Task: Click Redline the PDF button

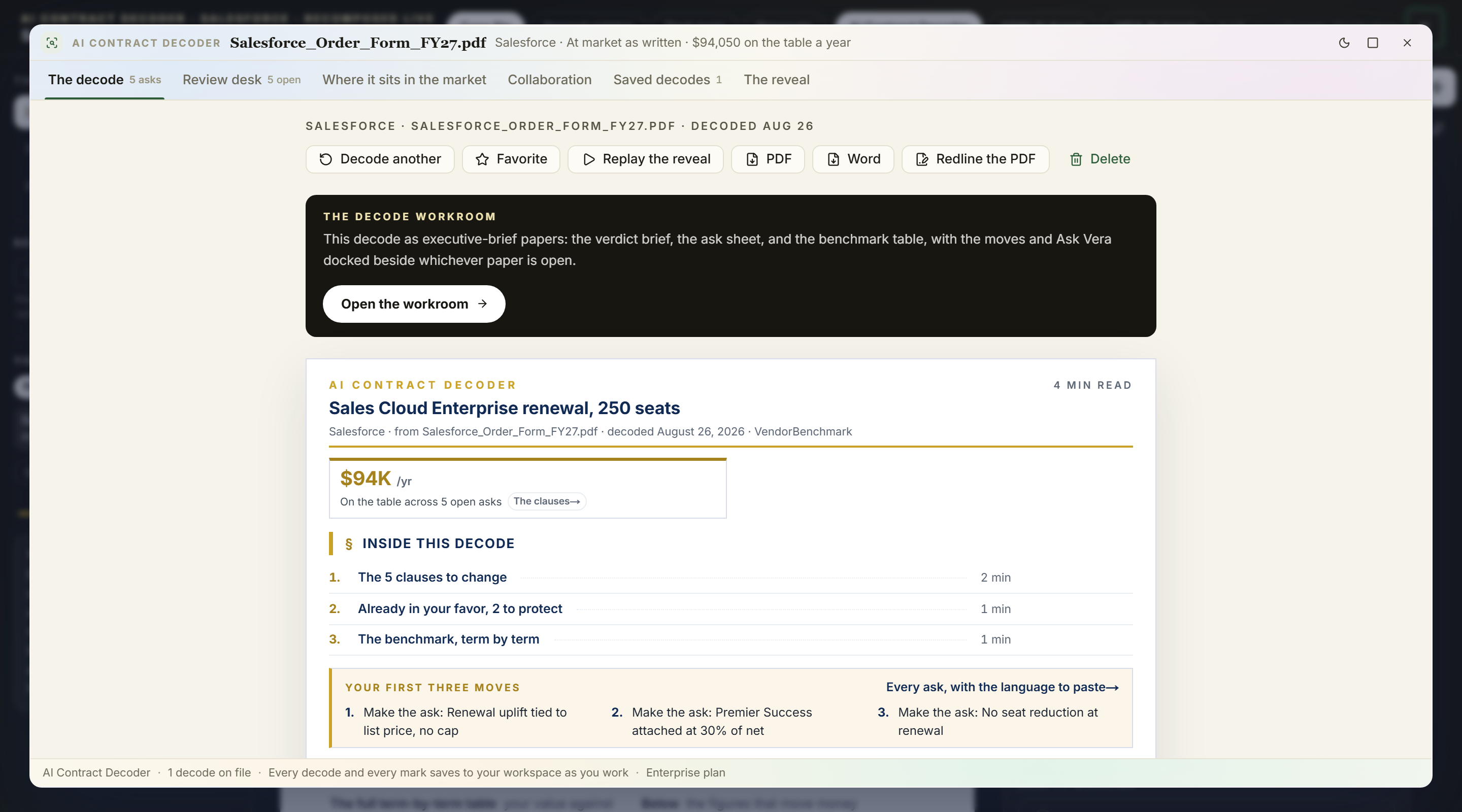Action: (x=975, y=159)
